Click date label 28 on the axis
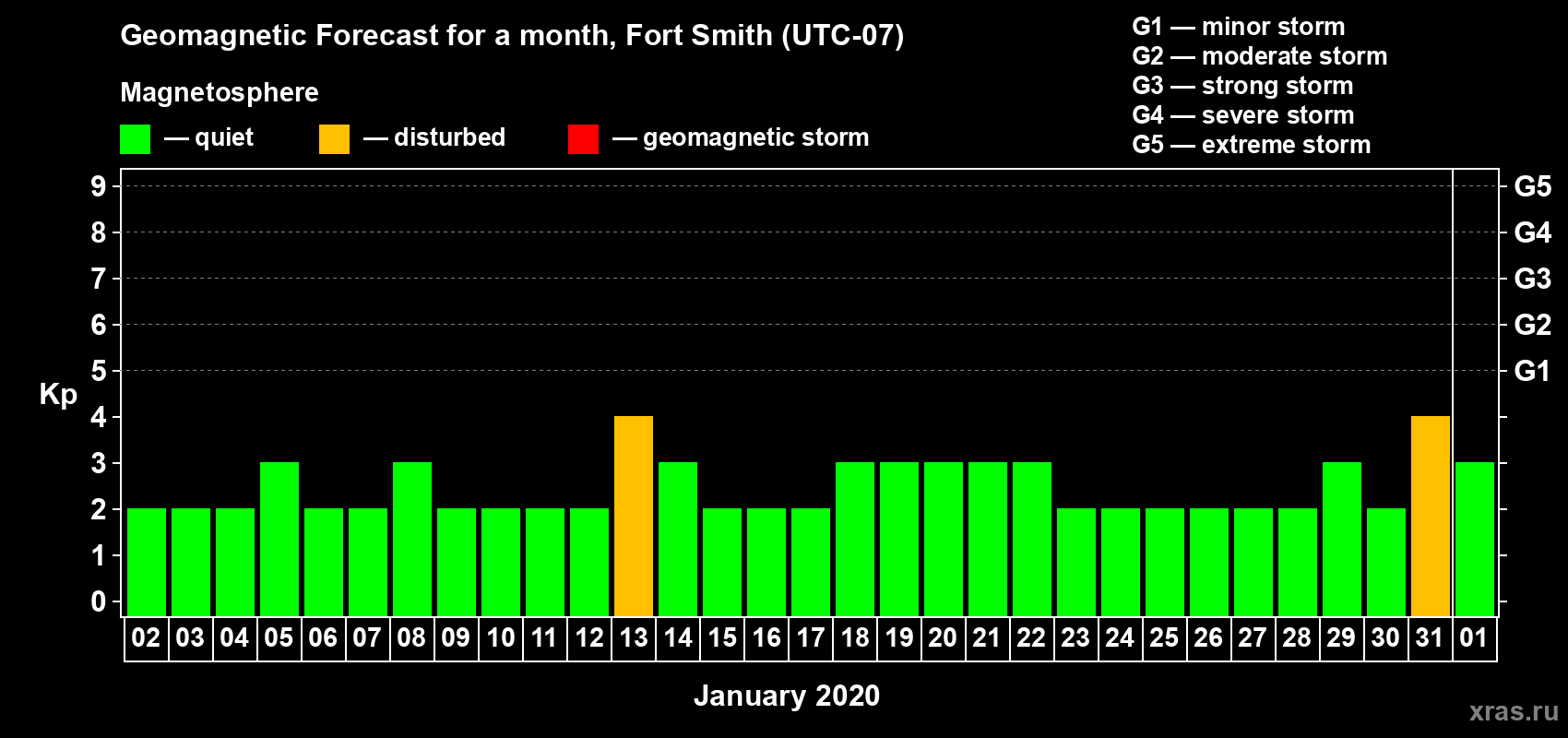1568x738 pixels. pos(1297,637)
